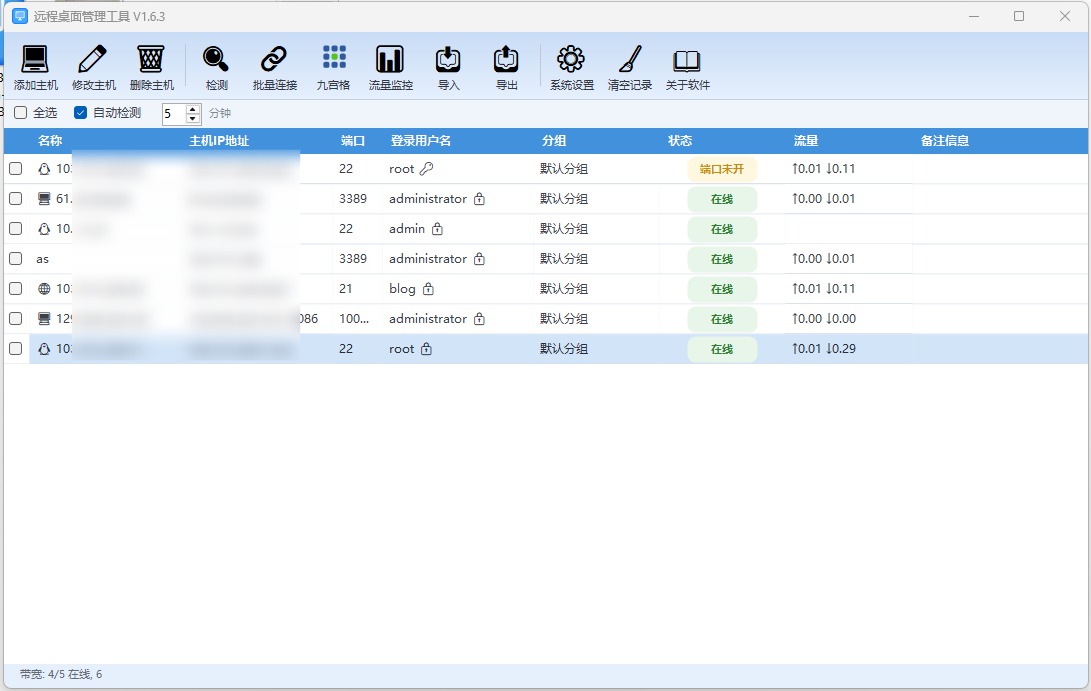This screenshot has width=1091, height=691.
Task: Check the box for the admin port 22 row
Action: (x=15, y=229)
